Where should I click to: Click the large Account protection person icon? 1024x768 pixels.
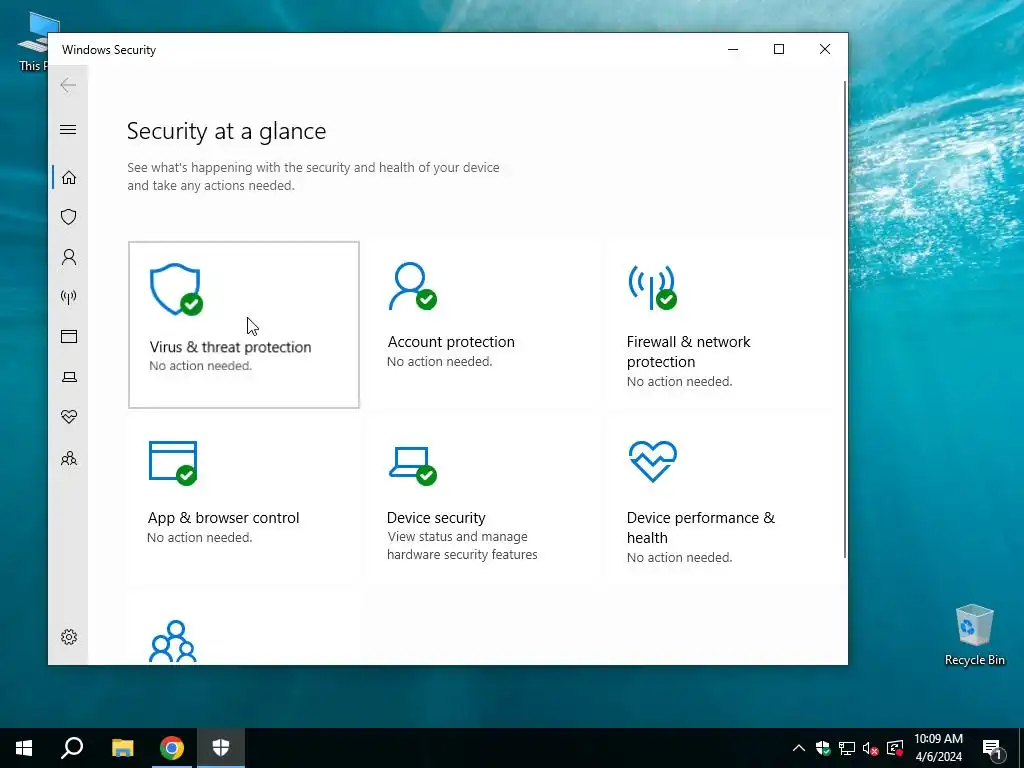click(412, 286)
